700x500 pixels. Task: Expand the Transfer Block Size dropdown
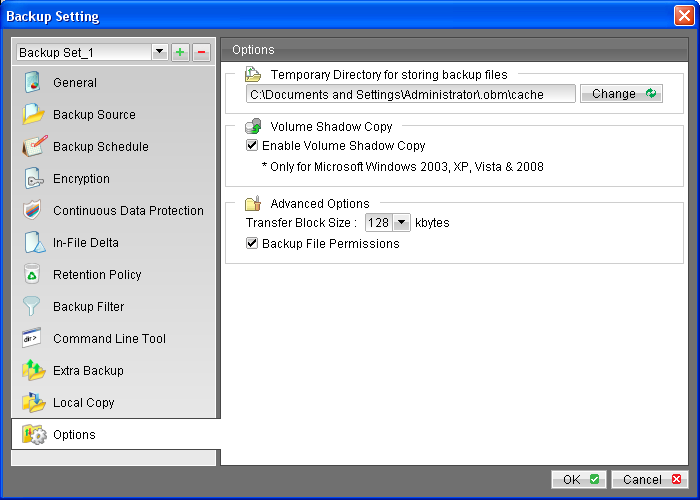401,223
